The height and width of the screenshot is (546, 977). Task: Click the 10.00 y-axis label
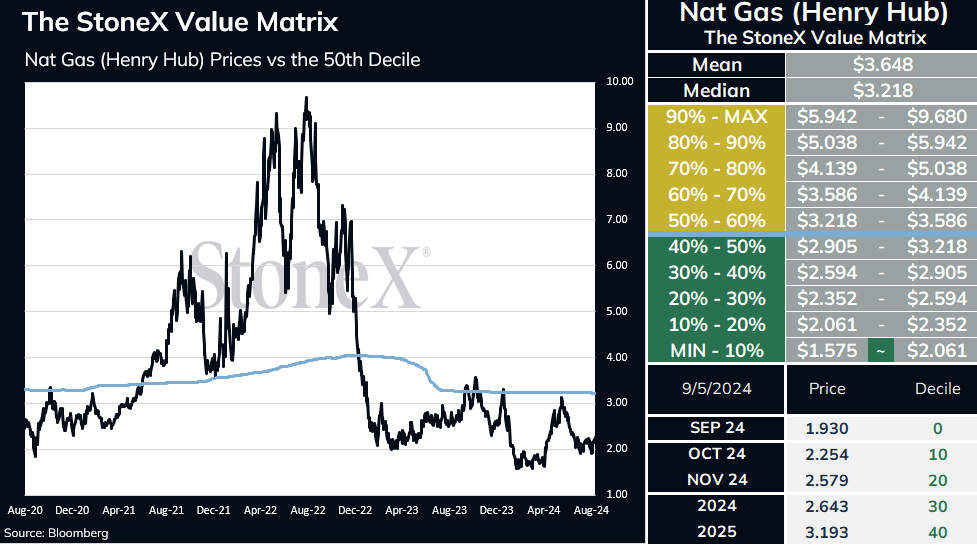[619, 81]
